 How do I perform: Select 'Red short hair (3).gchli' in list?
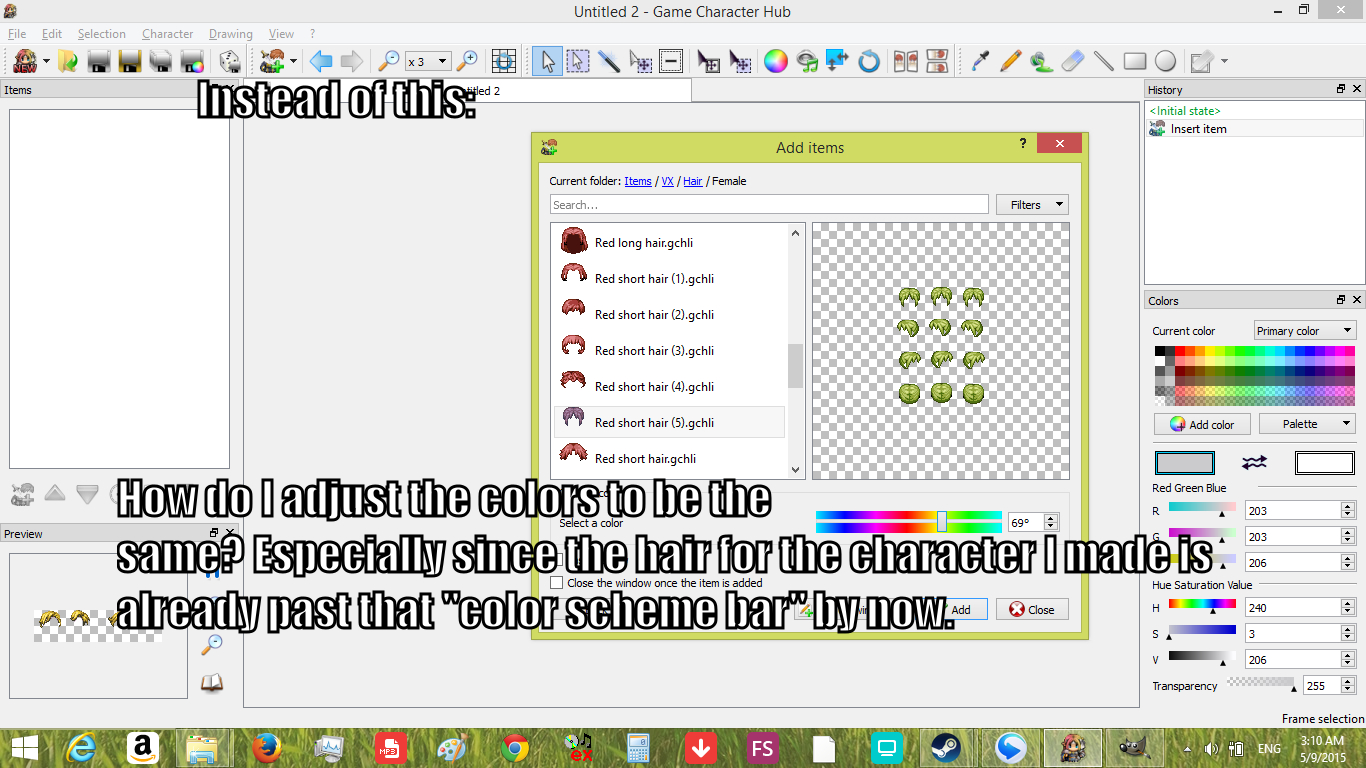pos(654,351)
